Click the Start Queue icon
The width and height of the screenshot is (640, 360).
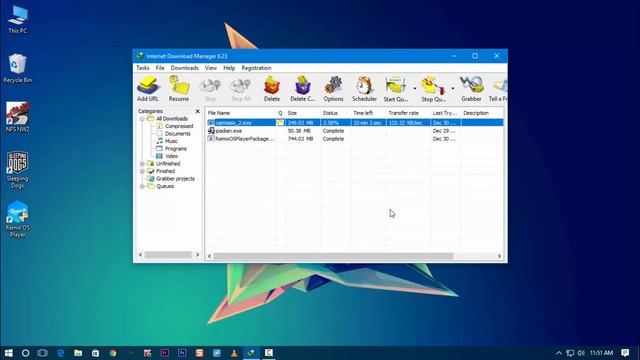(396, 89)
